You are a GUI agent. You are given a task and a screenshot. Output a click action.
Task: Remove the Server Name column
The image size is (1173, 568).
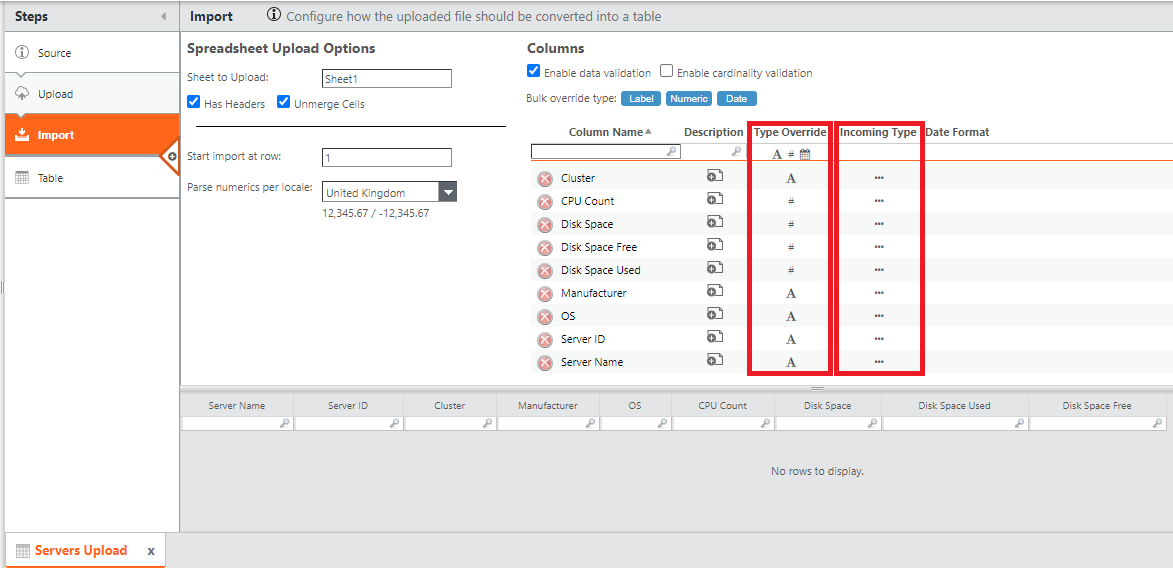click(x=545, y=363)
